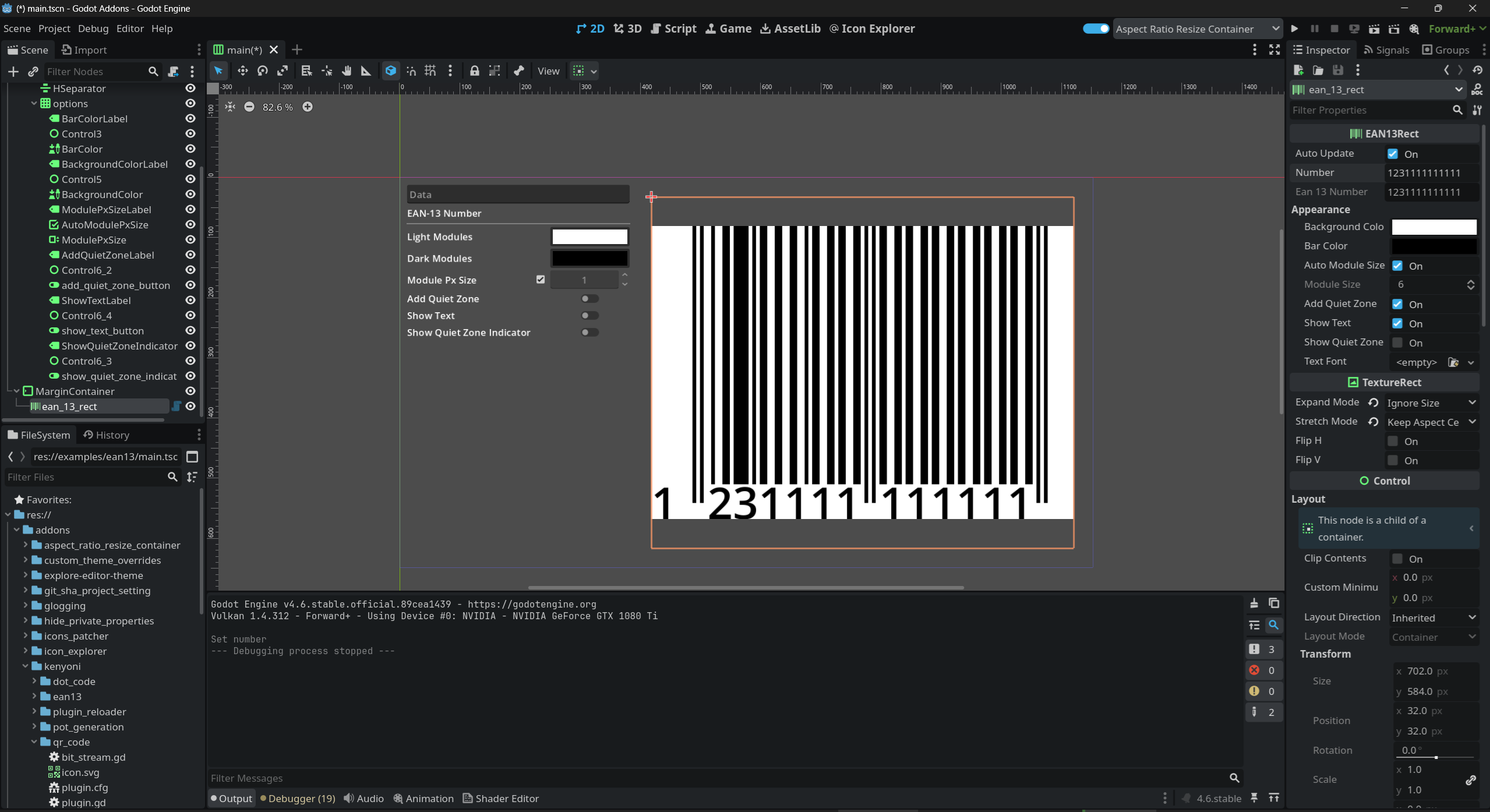Collapse the options node in scene tree
The width and height of the screenshot is (1490, 812).
tap(34, 104)
